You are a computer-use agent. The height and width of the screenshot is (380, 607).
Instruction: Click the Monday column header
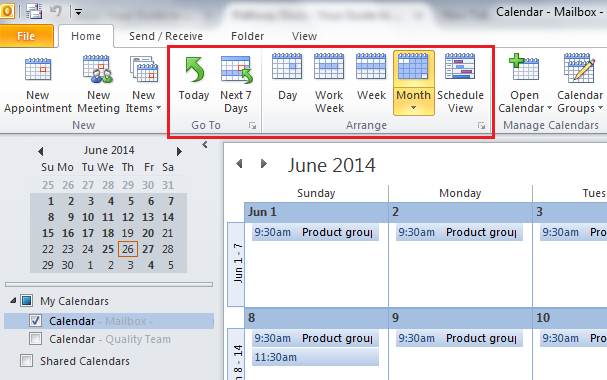click(x=460, y=193)
